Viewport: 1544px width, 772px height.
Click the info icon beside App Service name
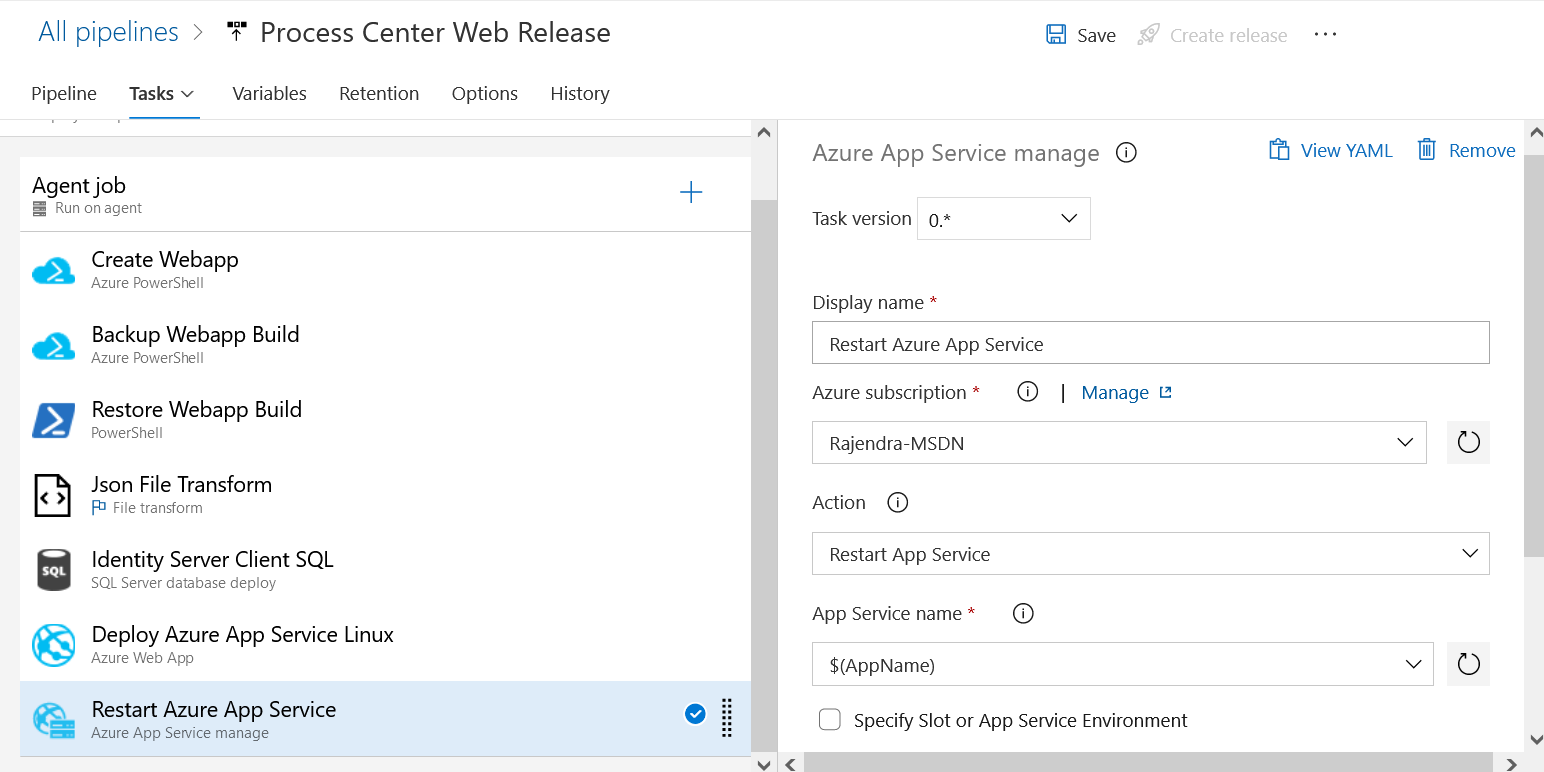pos(1023,614)
